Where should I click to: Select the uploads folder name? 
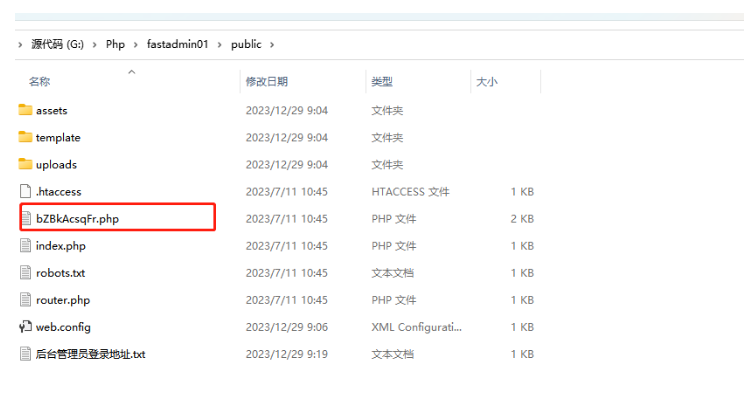[56, 165]
